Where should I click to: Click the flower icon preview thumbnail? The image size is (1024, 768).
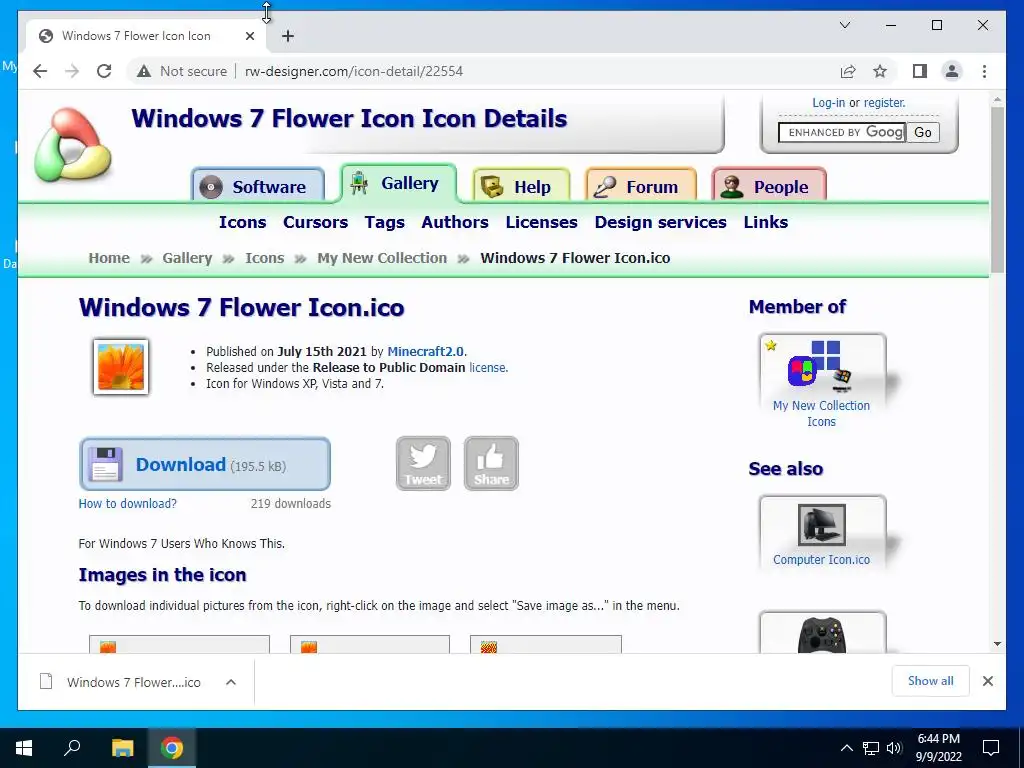(x=121, y=367)
